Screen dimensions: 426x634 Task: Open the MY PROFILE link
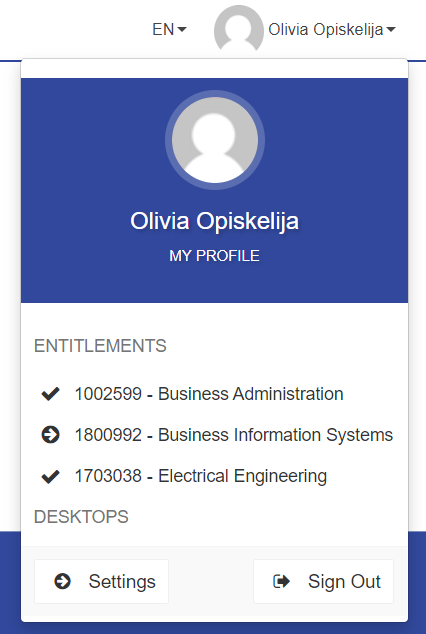tap(215, 256)
